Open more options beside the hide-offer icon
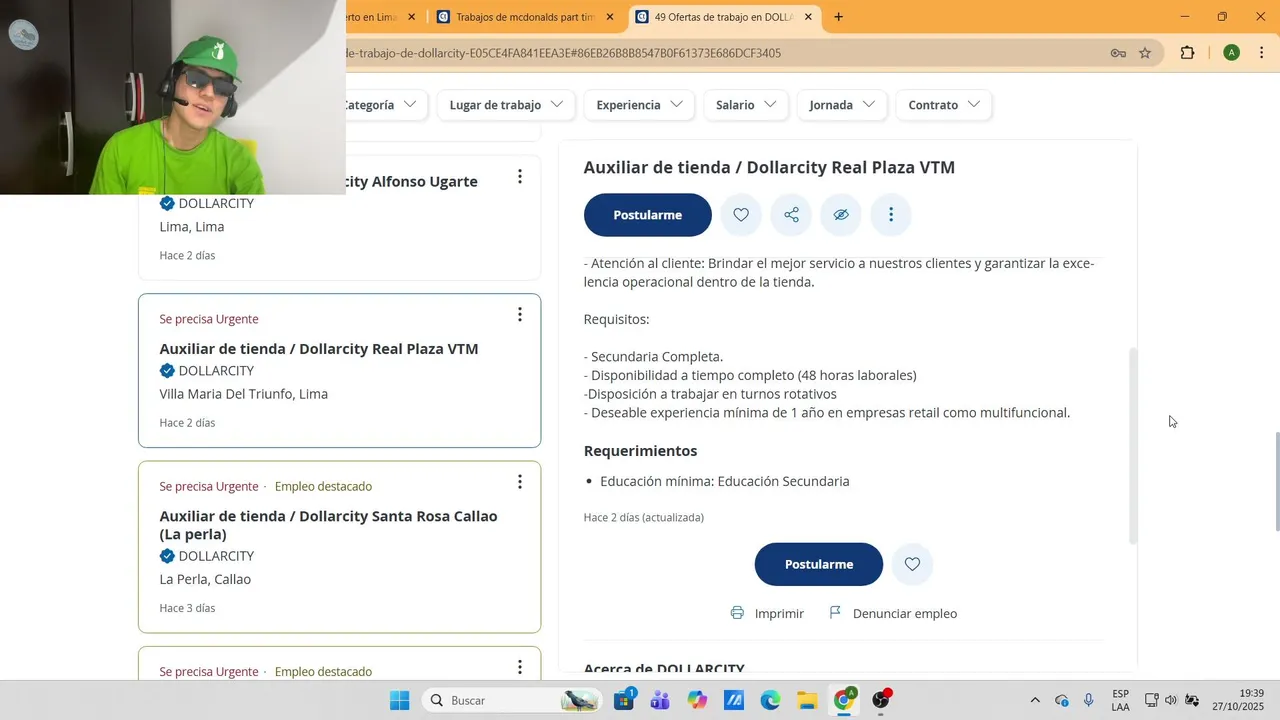Image resolution: width=1280 pixels, height=720 pixels. 891,215
